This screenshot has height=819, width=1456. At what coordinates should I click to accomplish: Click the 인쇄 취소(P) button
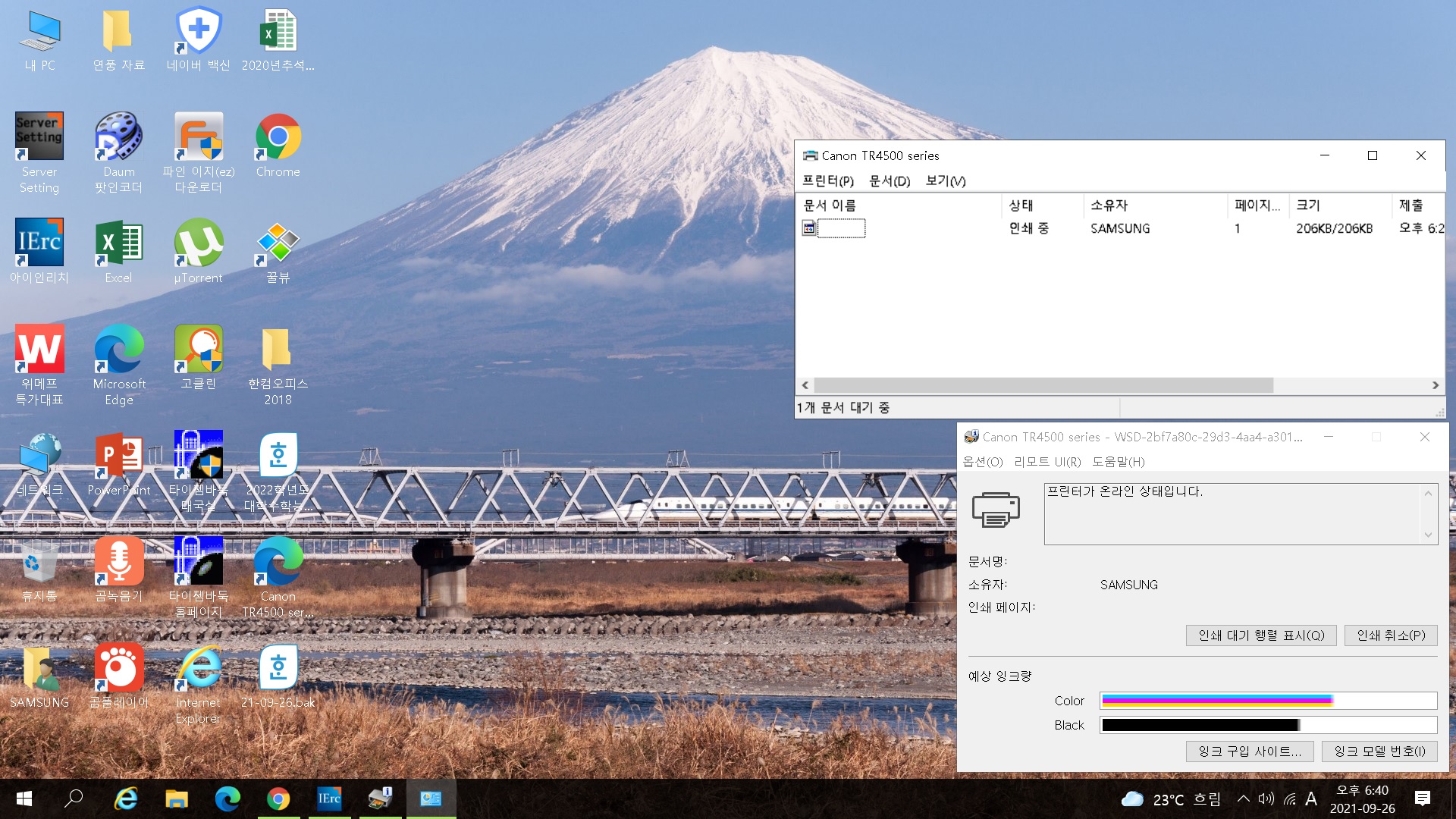pos(1390,635)
